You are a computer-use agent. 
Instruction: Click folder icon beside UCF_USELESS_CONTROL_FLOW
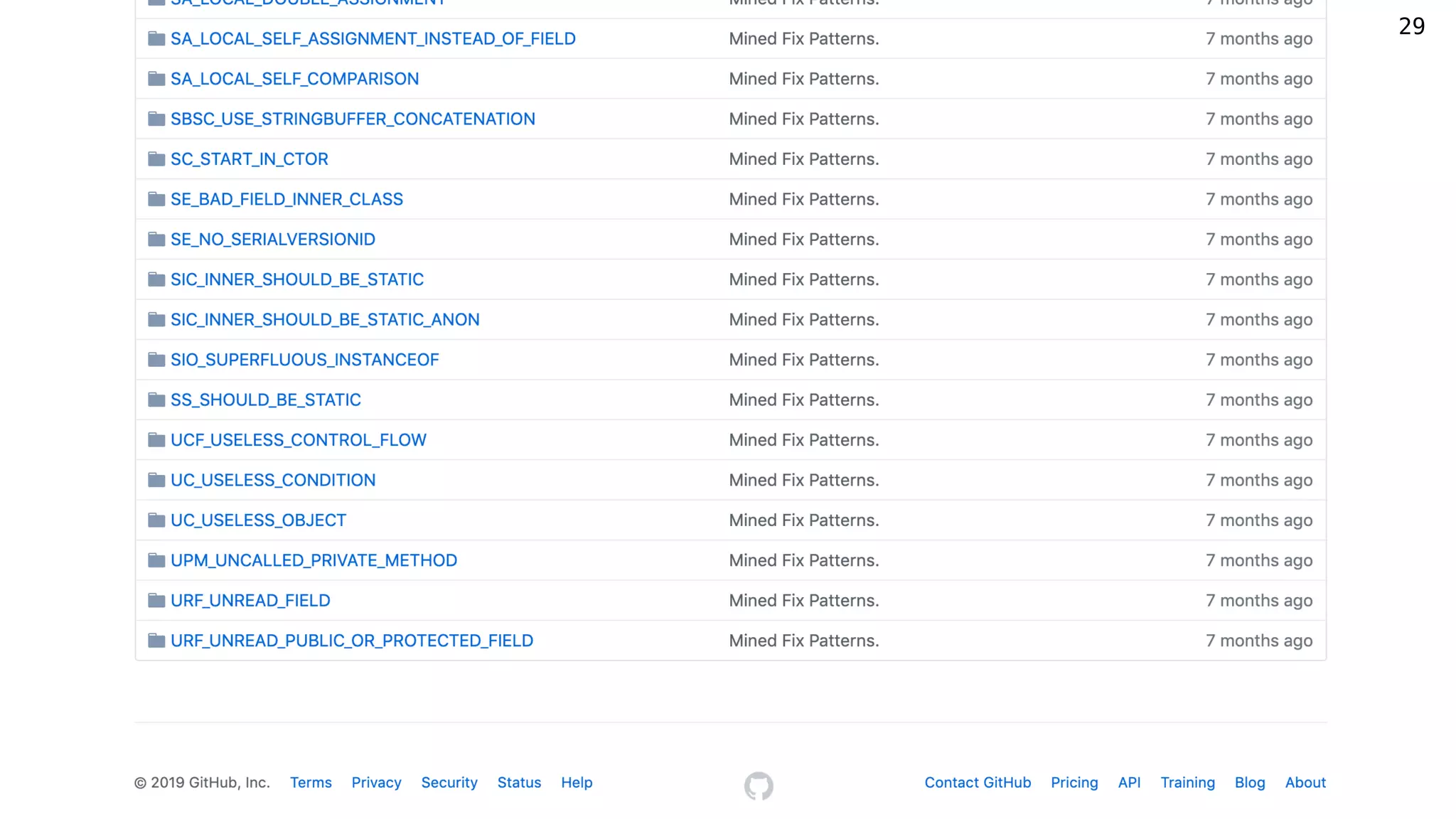click(x=156, y=440)
